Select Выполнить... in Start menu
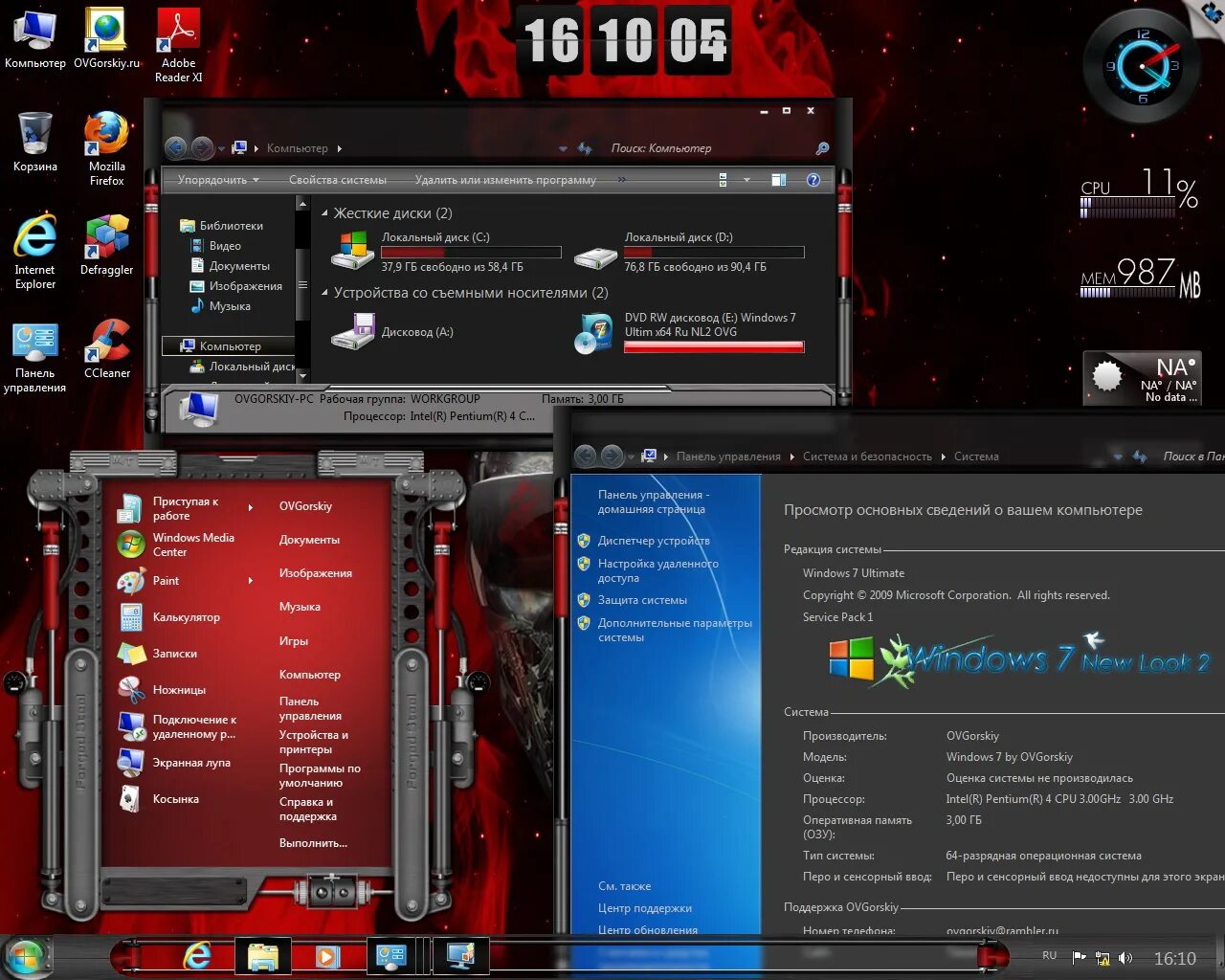Screen dimensions: 1225x980 pos(313,843)
